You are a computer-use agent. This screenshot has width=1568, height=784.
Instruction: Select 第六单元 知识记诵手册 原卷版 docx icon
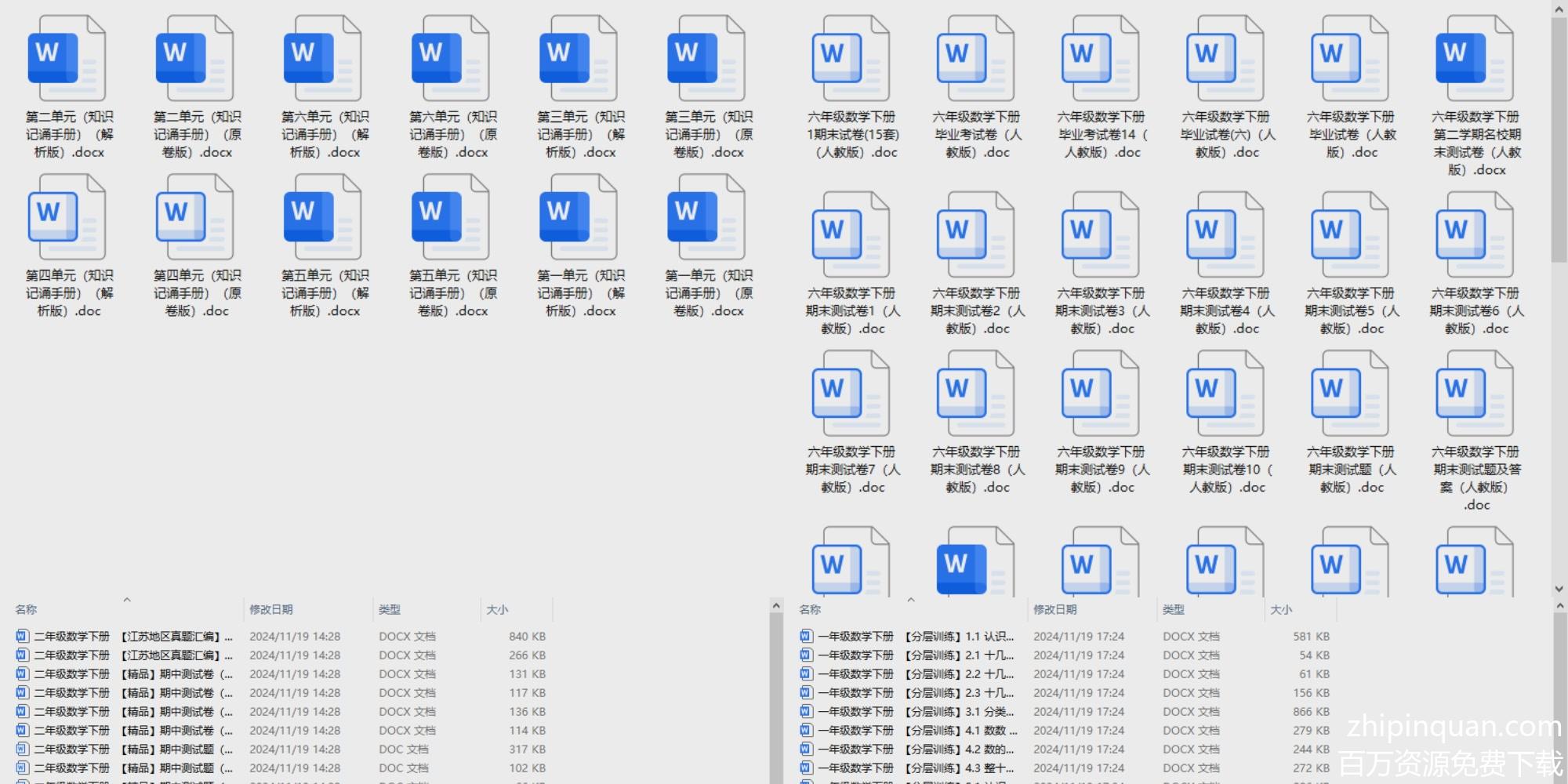tap(450, 59)
